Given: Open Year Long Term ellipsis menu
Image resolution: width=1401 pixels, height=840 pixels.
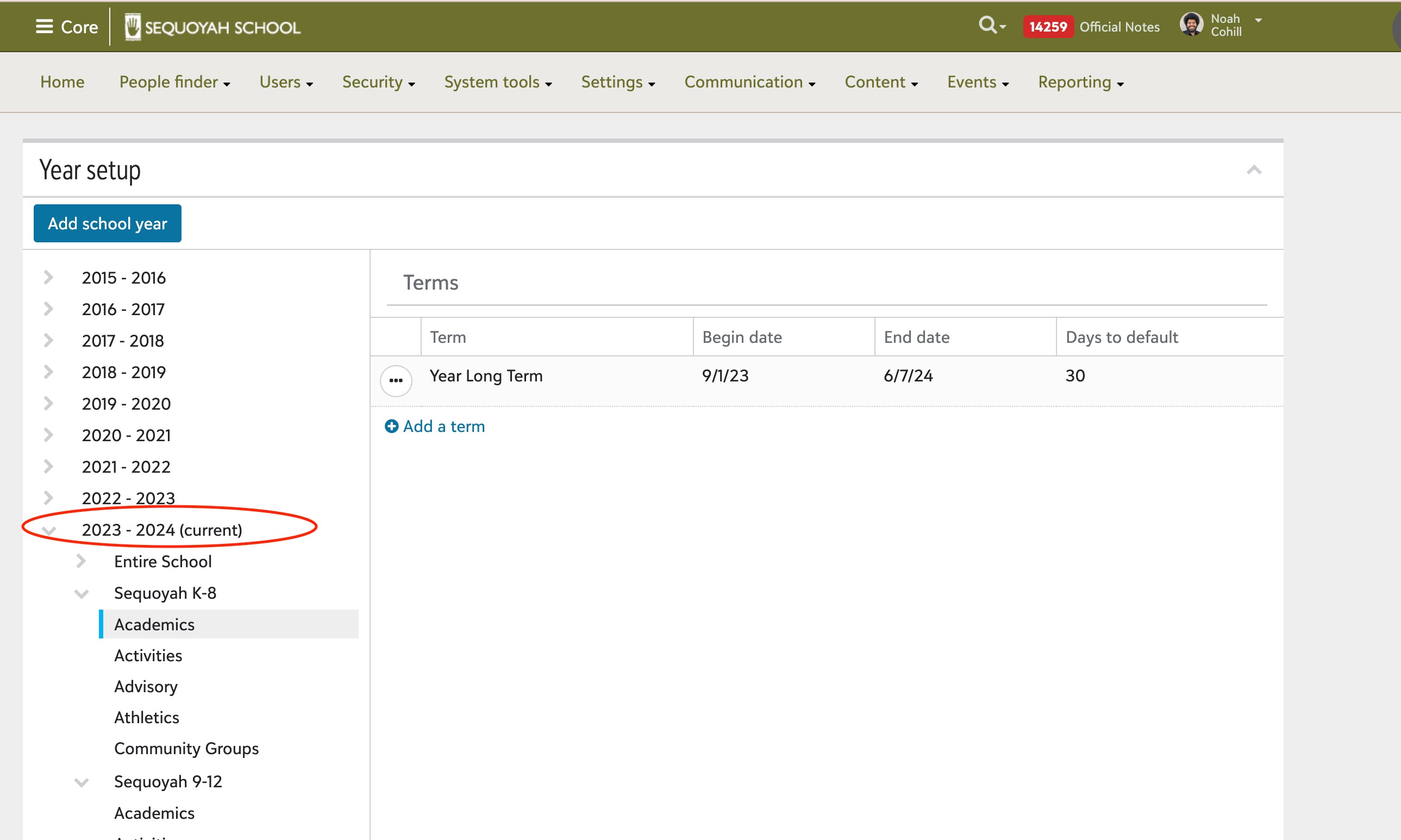Looking at the screenshot, I should (396, 380).
